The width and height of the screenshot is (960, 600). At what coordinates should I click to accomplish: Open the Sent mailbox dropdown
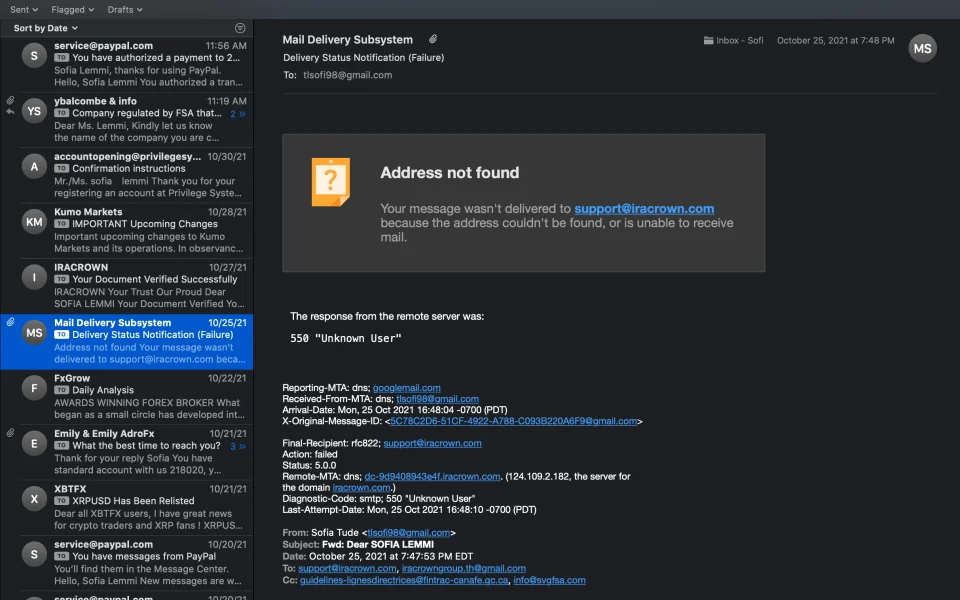[x=24, y=9]
